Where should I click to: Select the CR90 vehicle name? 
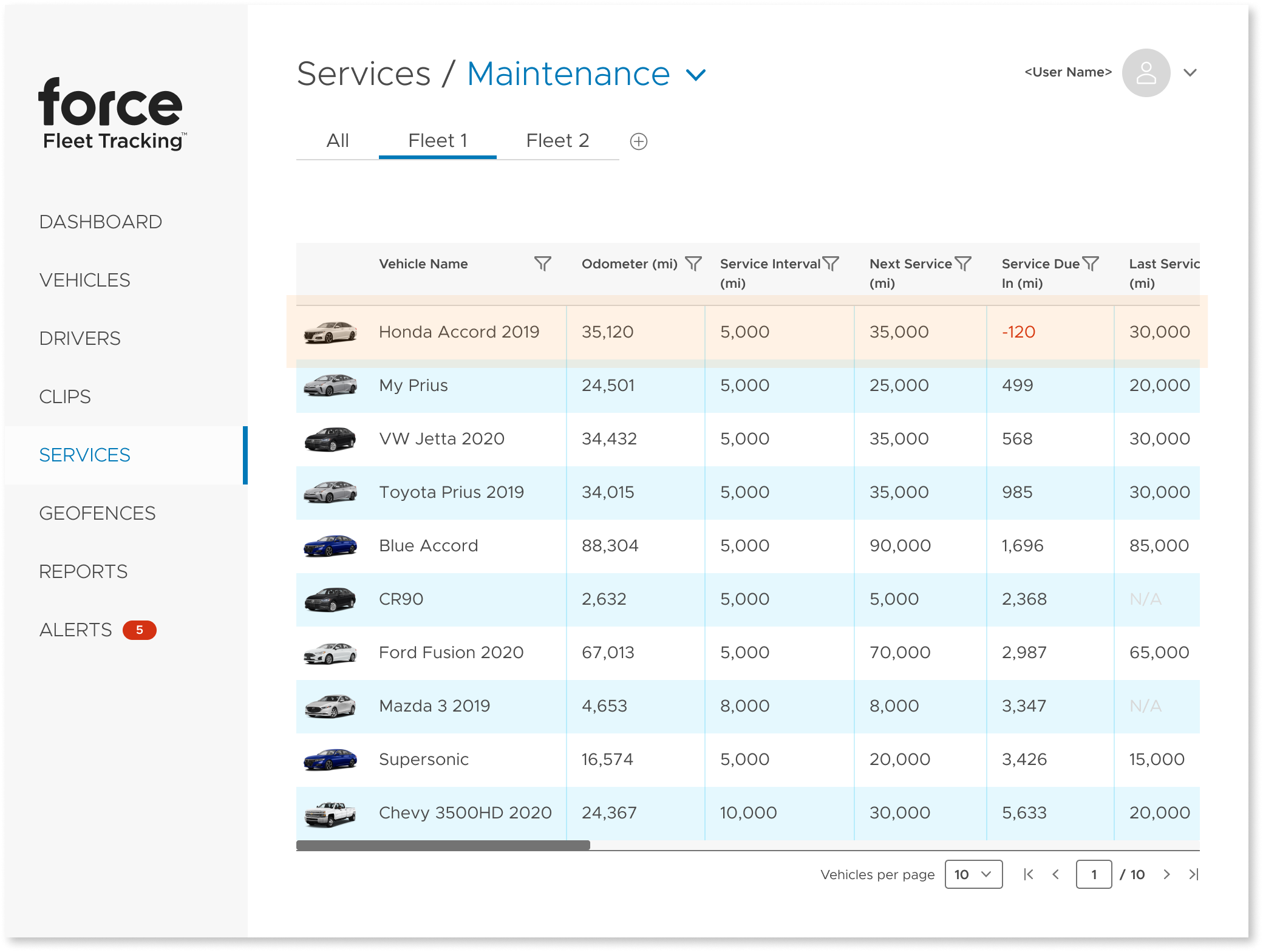pos(401,599)
